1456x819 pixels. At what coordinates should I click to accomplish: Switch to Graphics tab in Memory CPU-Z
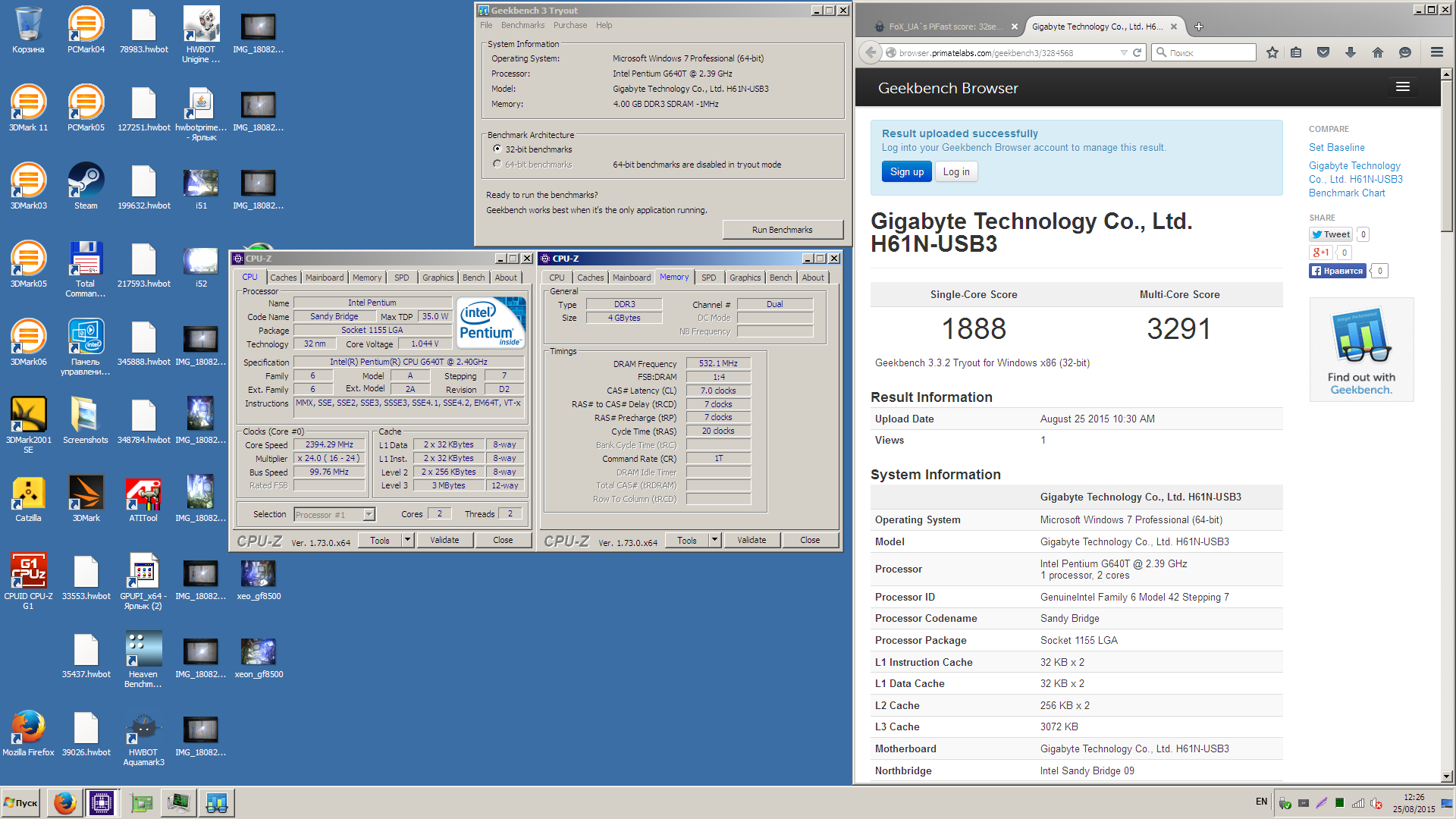745,278
